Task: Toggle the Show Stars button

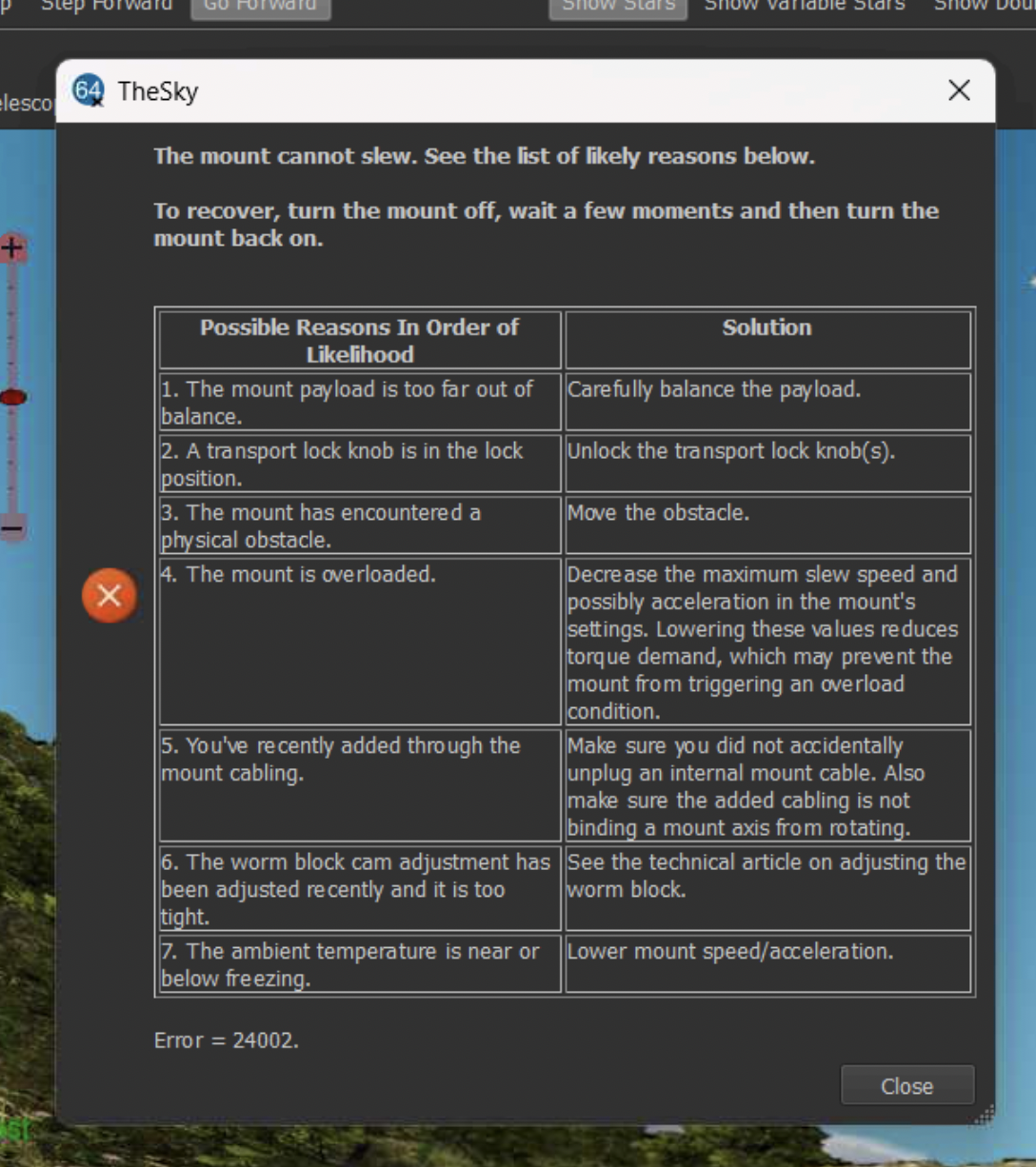Action: point(618,6)
